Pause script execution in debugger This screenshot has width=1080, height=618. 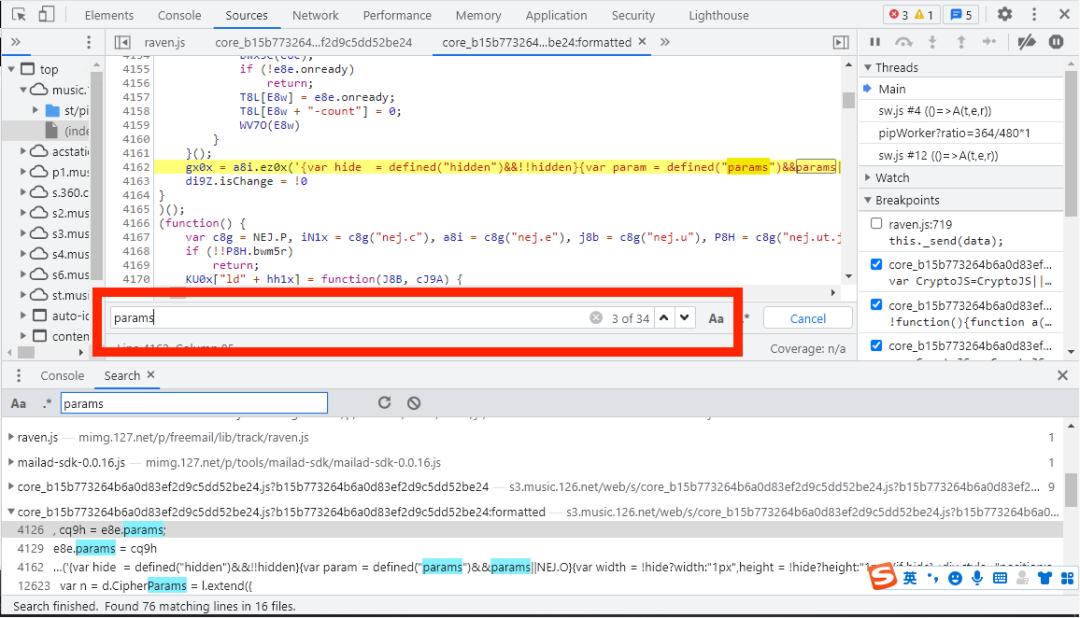tap(875, 42)
